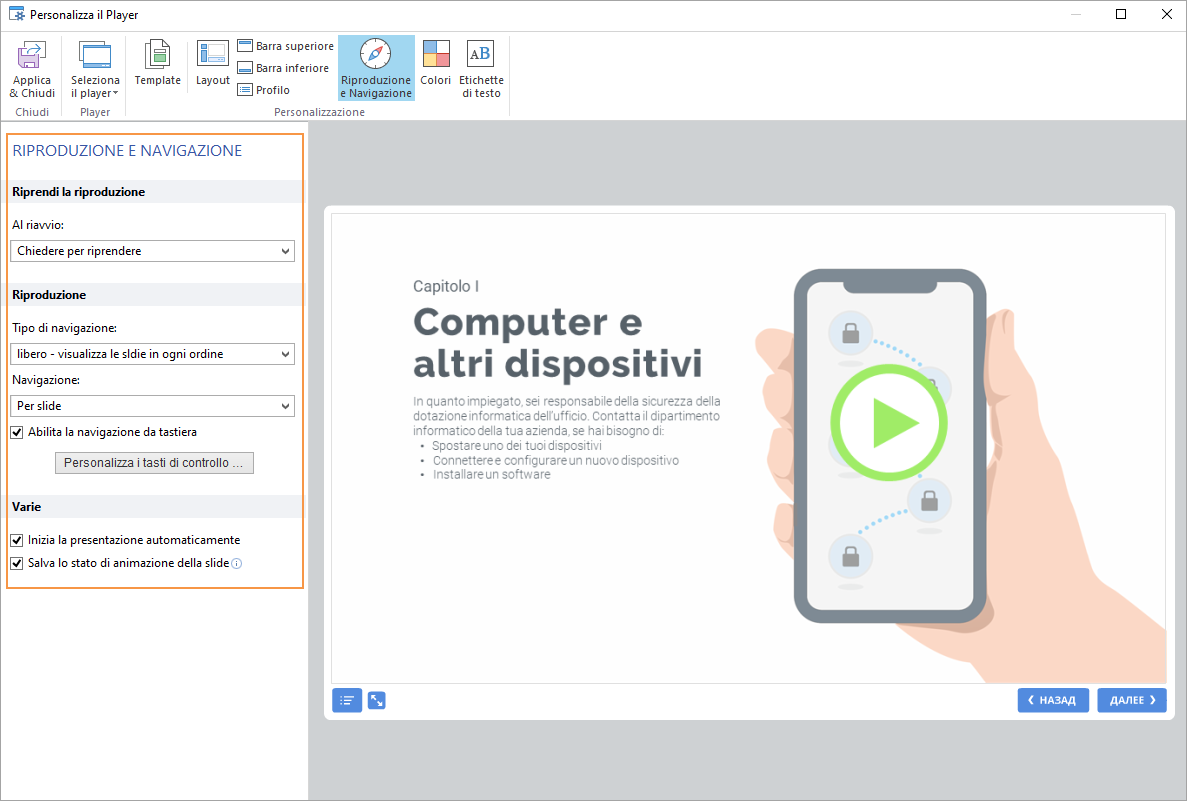Click the Applica & Chiudi icon
The width and height of the screenshot is (1187, 801).
[32, 55]
